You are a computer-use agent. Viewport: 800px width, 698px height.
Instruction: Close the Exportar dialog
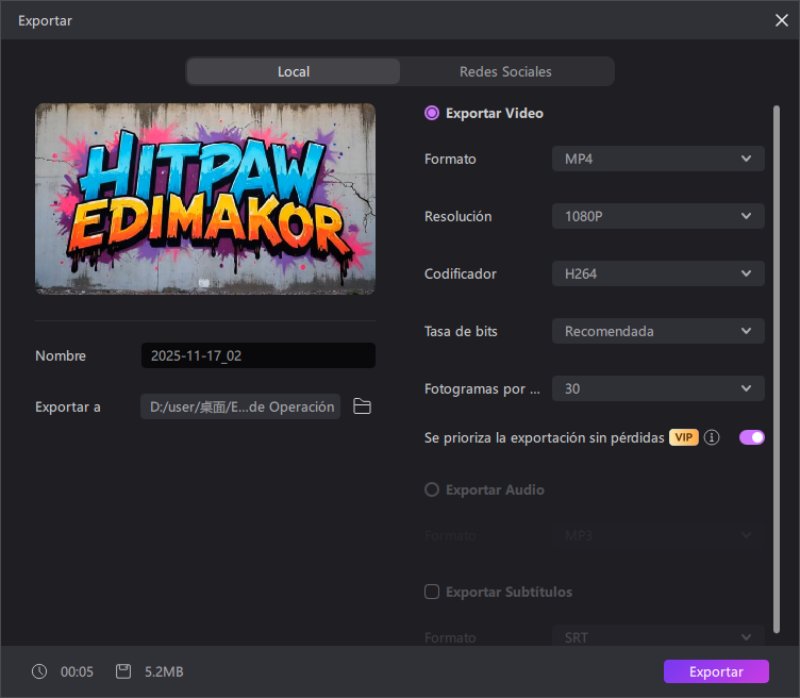click(x=781, y=20)
